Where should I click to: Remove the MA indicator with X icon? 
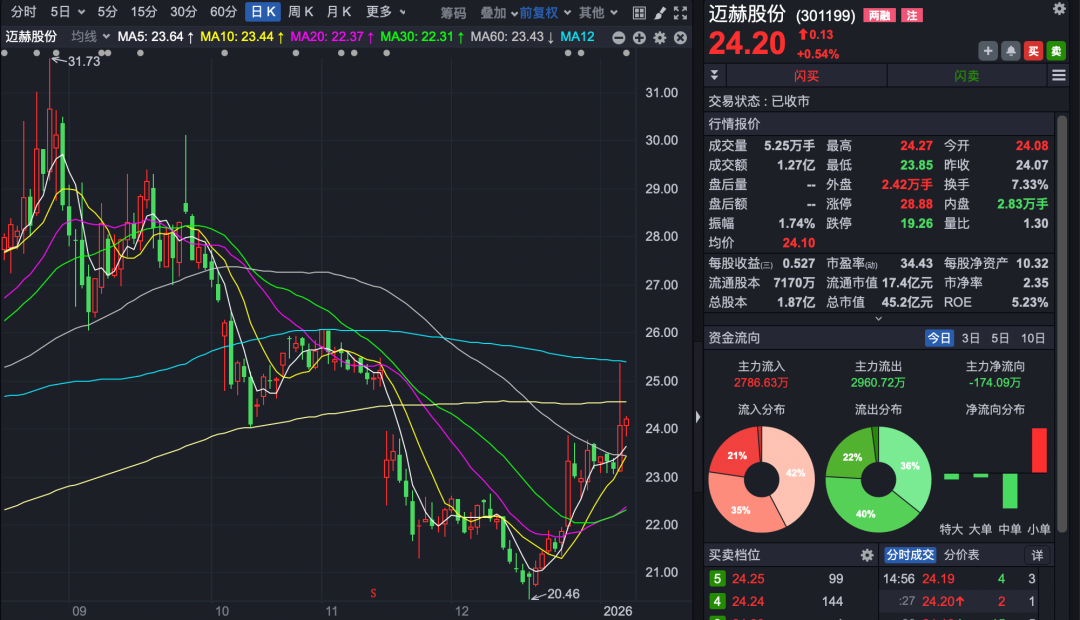coord(680,37)
